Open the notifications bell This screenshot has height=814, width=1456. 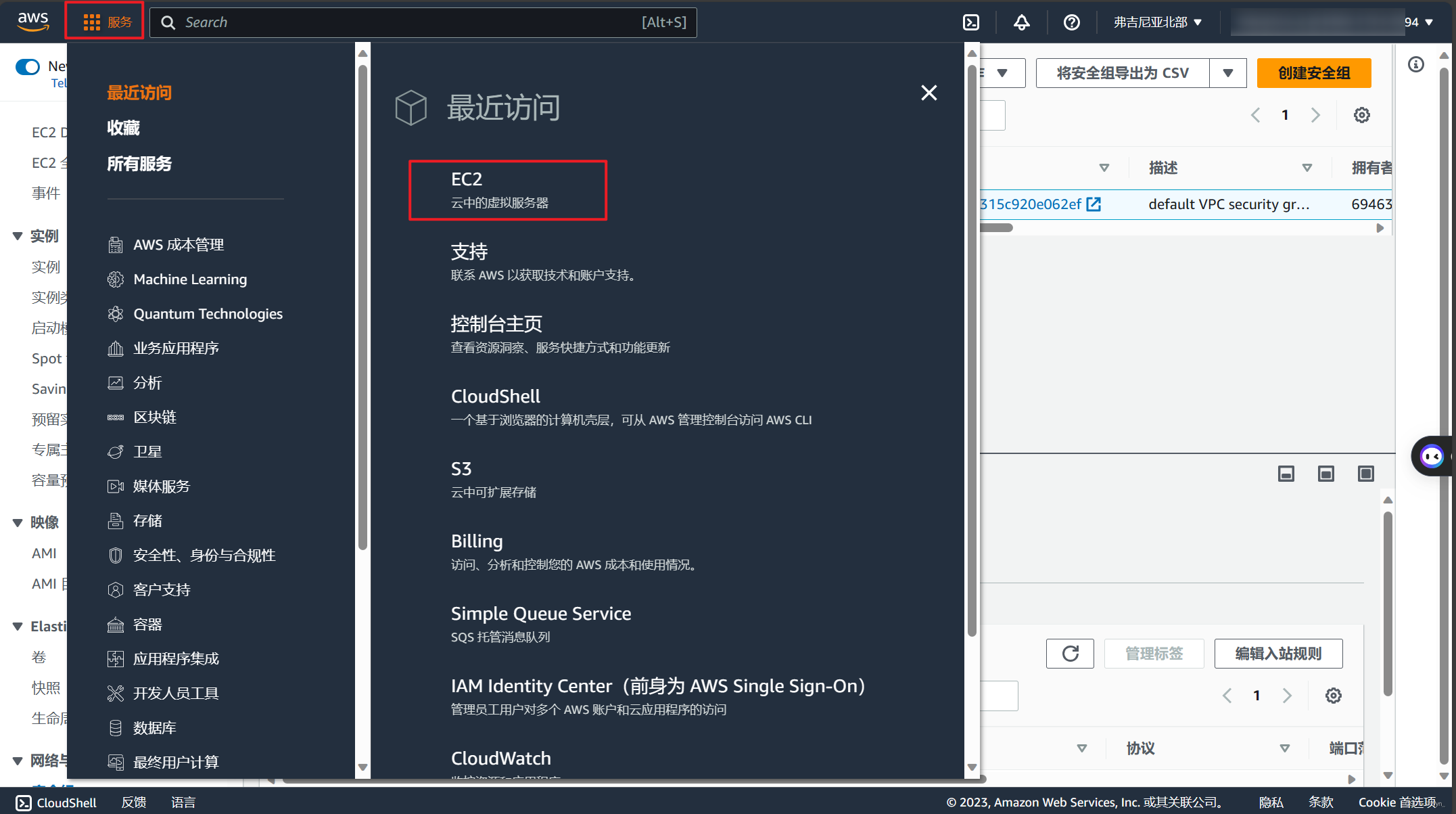coord(1021,22)
